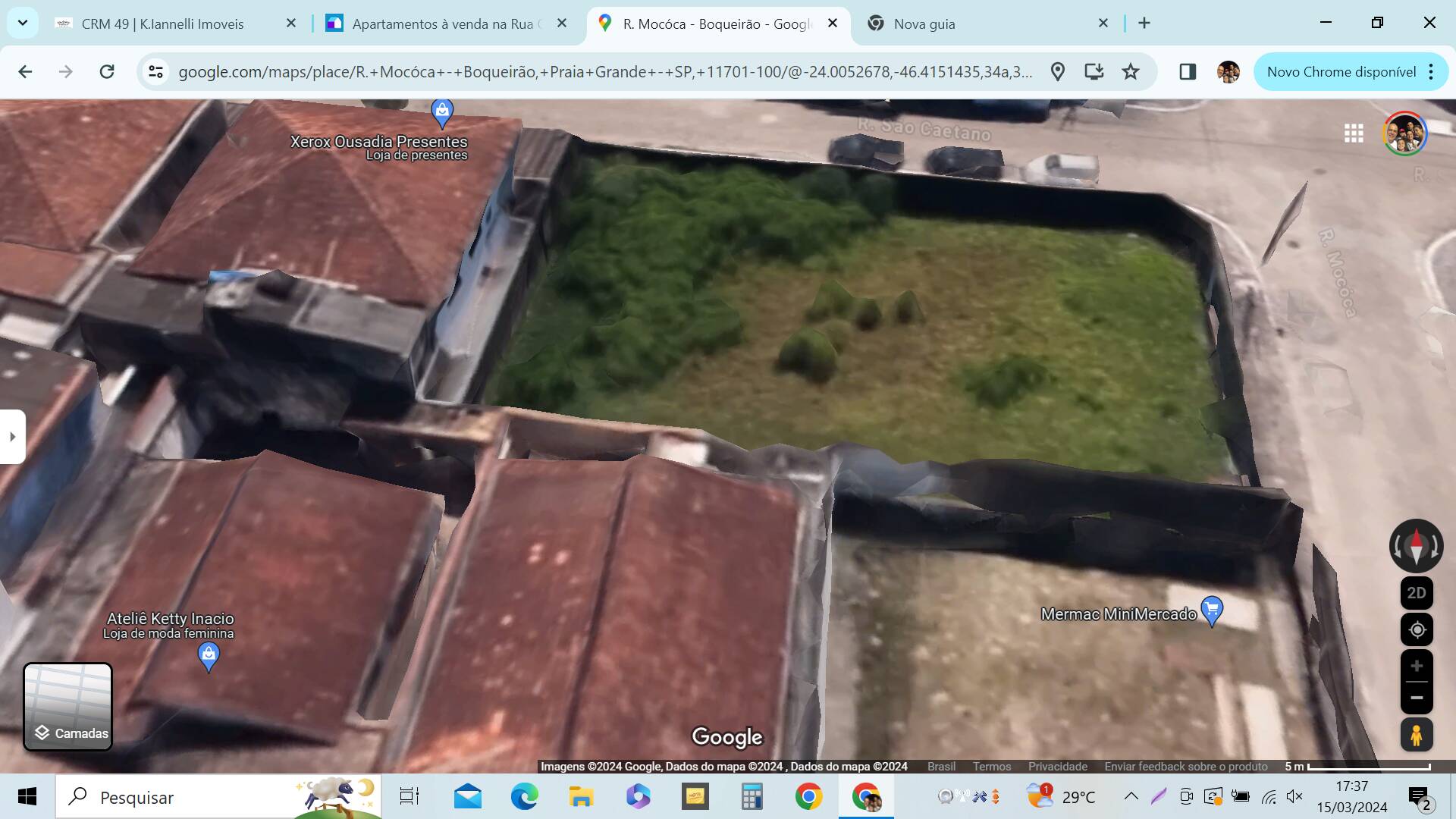This screenshot has height=819, width=1456.
Task: Open the tab search chevron
Action: click(23, 23)
